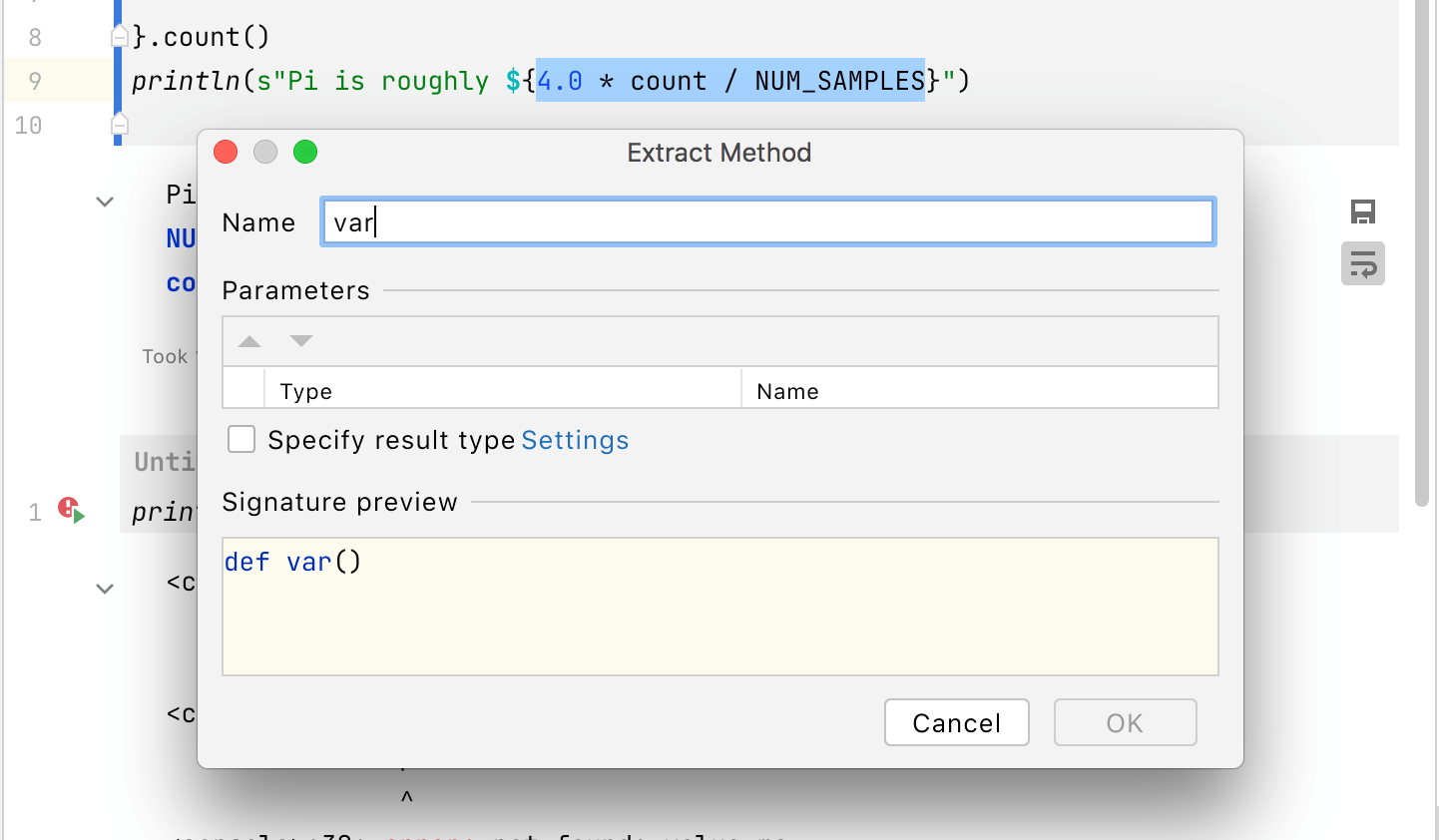Collapse the Pi output section chevron
This screenshot has width=1439, height=840.
pyautogui.click(x=105, y=202)
